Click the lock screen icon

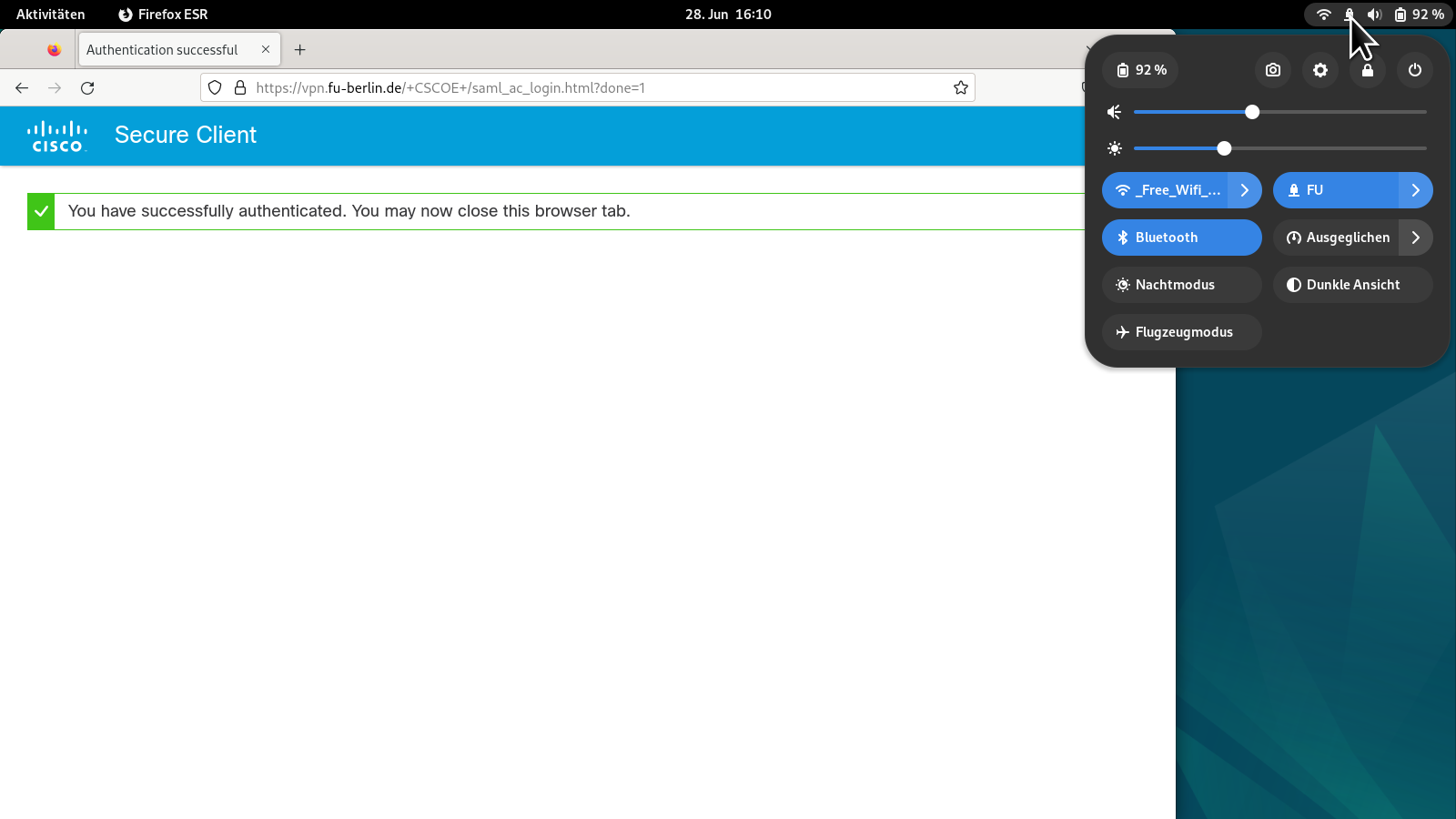pyautogui.click(x=1367, y=70)
